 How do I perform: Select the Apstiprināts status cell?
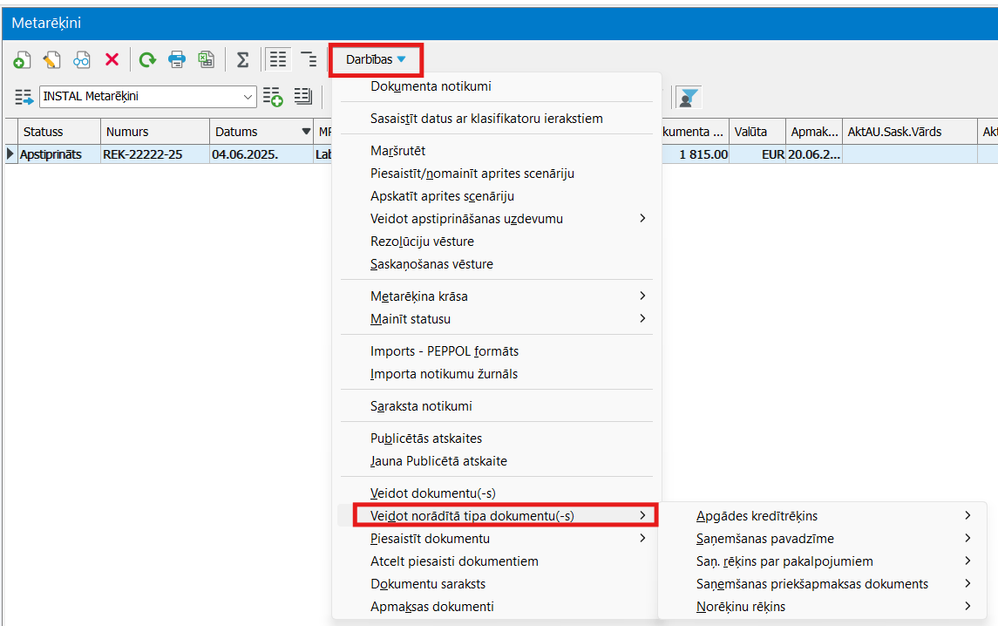[x=59, y=154]
